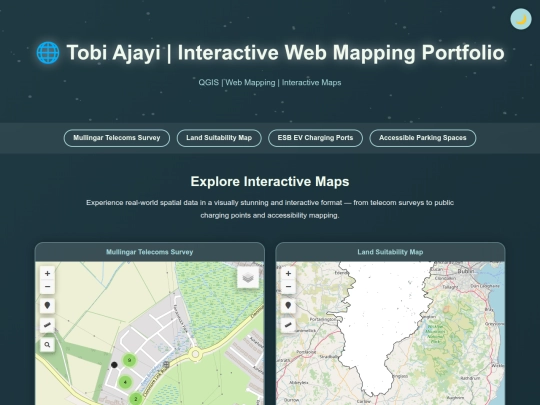Go to Accessible Parking Spaces section
This screenshot has width=540, height=405.
423,138
